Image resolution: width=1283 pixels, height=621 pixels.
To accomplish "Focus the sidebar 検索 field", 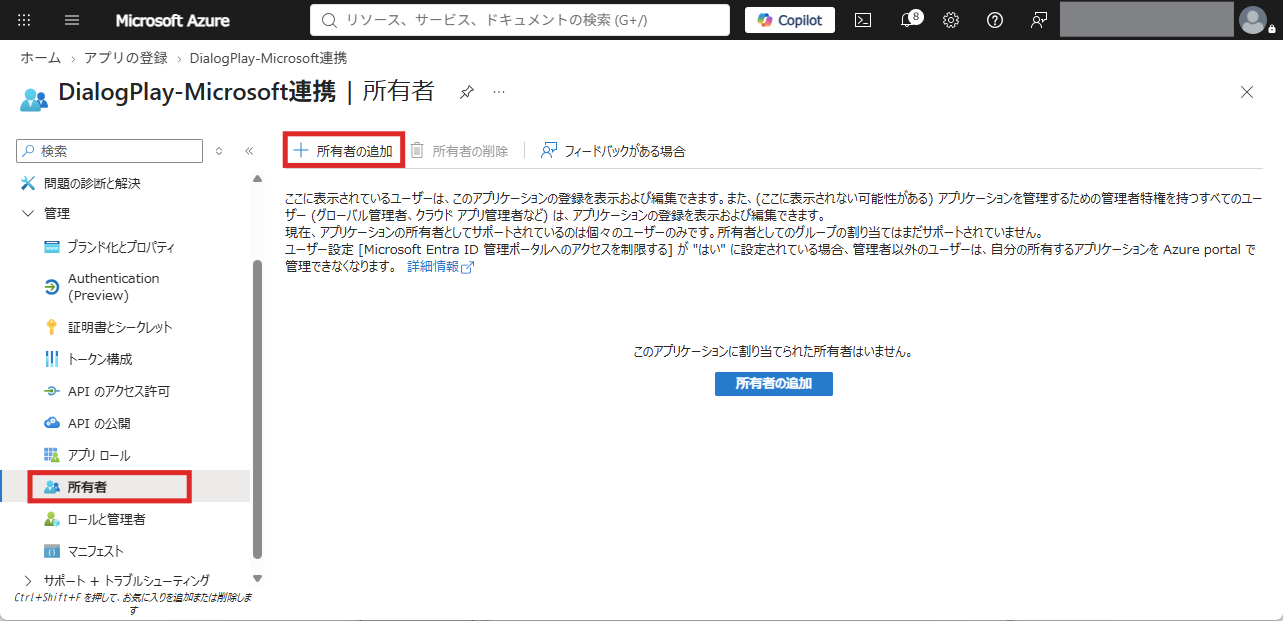I will pyautogui.click(x=110, y=151).
